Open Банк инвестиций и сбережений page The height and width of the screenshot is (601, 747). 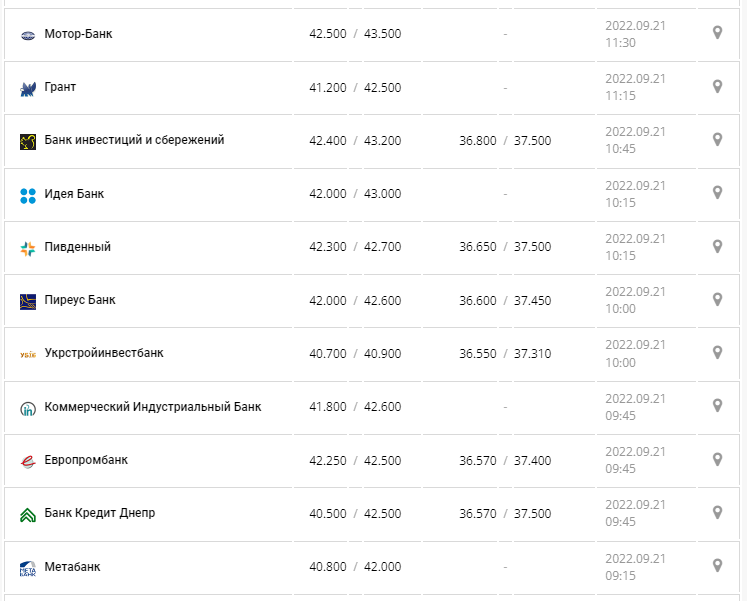pos(134,140)
